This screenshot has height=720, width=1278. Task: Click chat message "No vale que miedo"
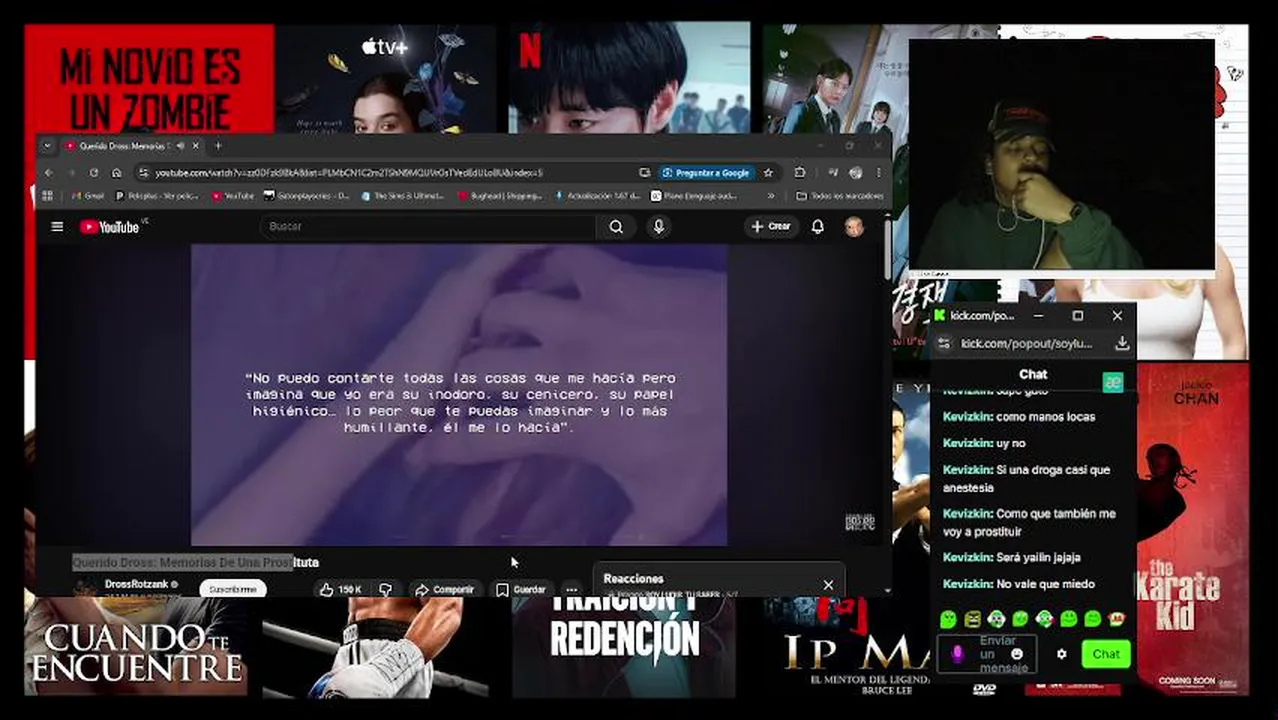pos(1045,584)
